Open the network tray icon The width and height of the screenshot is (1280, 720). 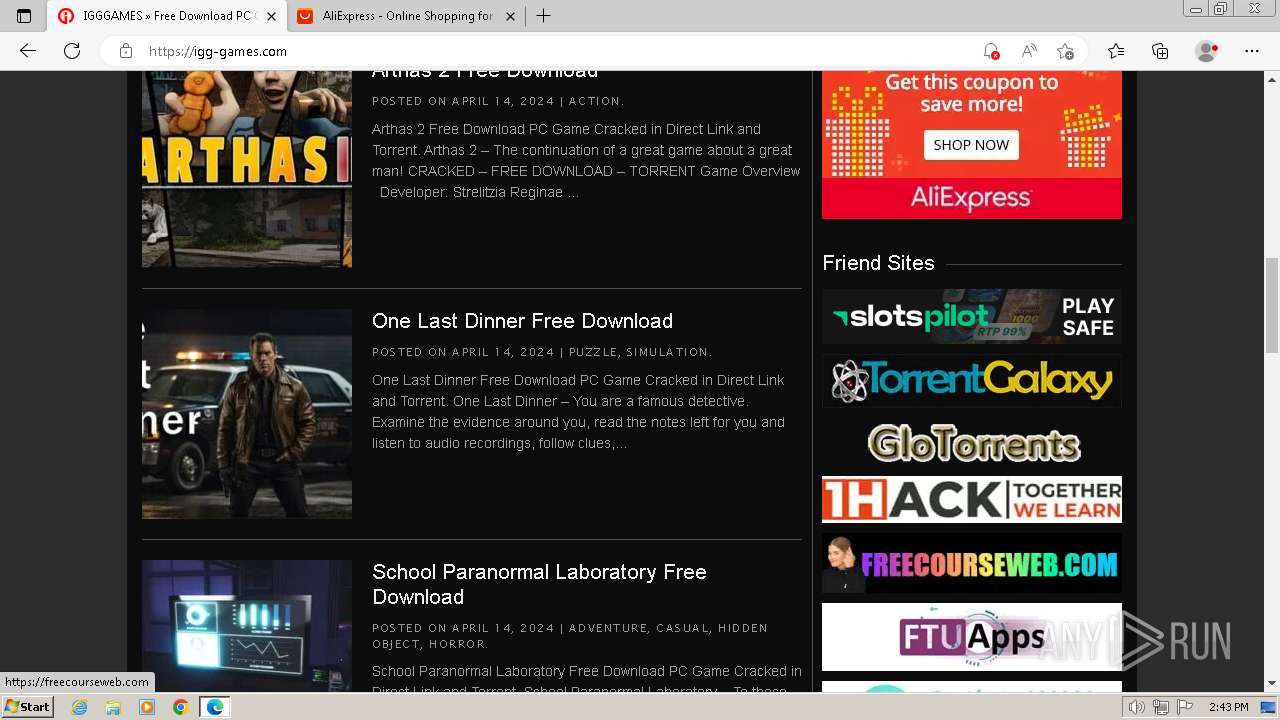tap(1161, 707)
